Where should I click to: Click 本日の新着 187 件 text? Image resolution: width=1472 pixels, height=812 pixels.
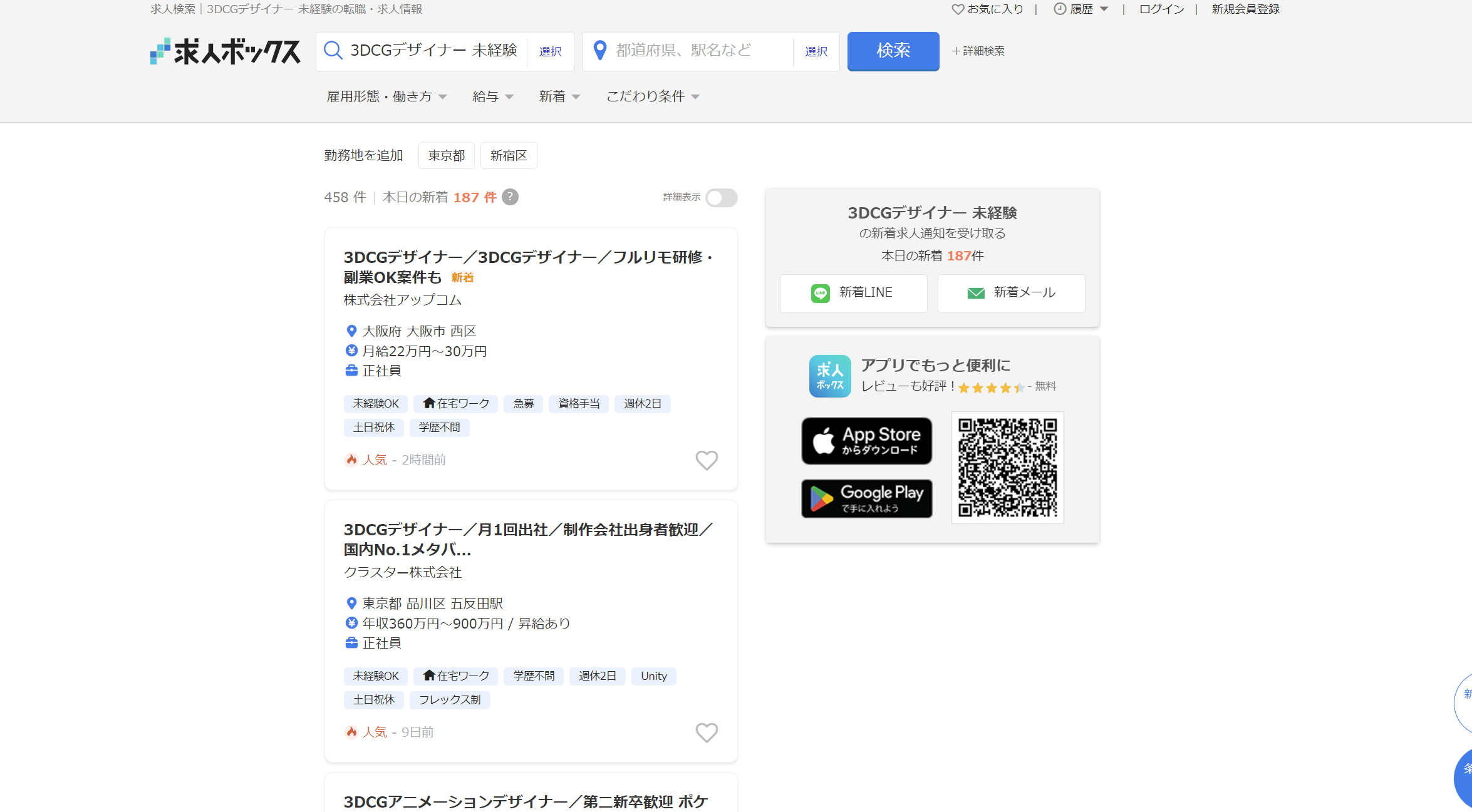[x=439, y=197]
